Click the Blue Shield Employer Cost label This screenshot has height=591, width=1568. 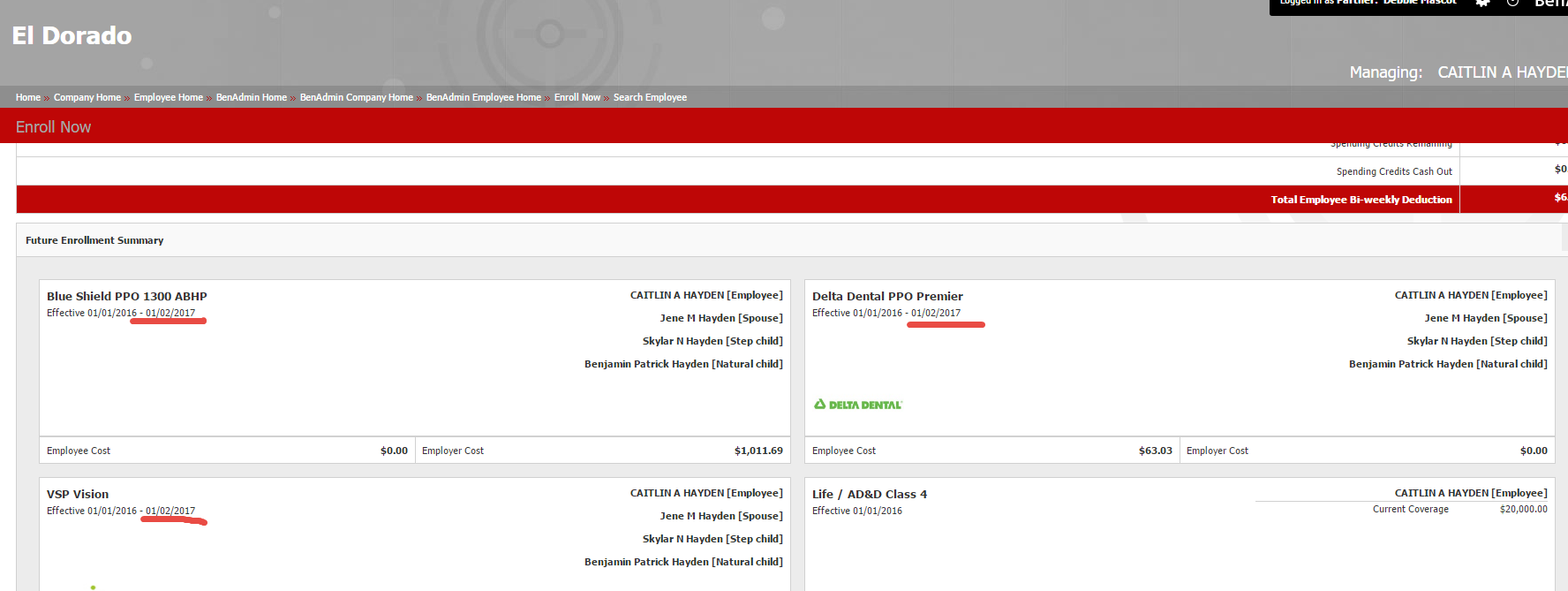tap(453, 451)
